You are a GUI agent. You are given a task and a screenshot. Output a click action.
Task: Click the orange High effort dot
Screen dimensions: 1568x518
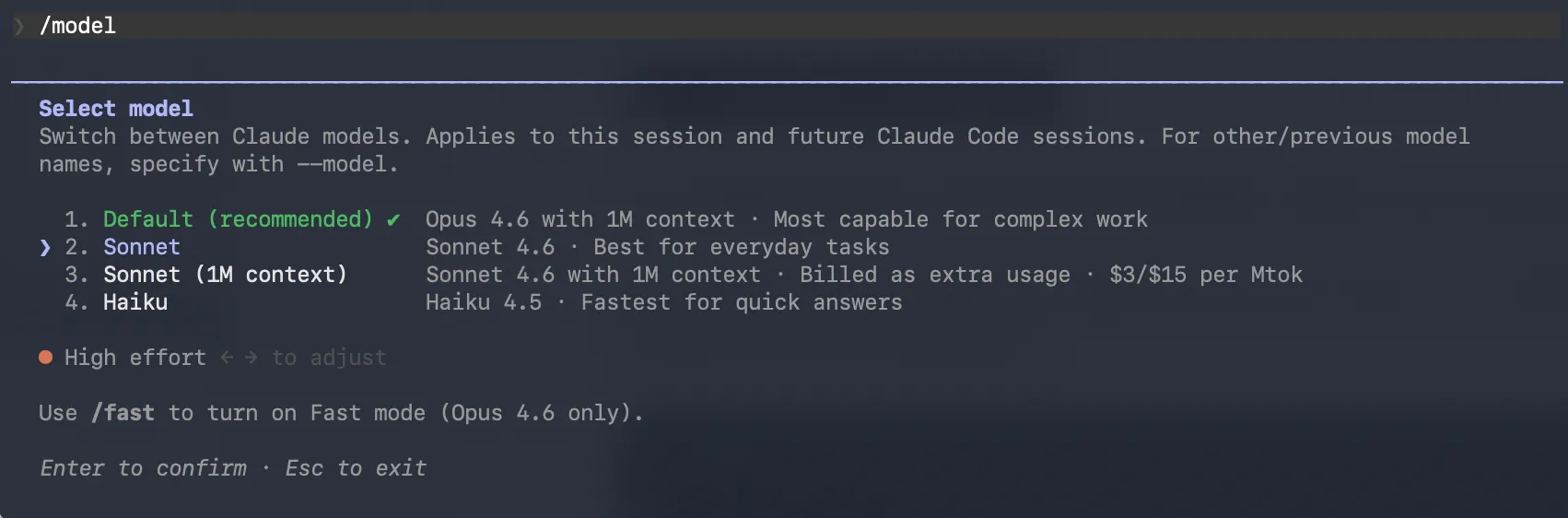45,358
